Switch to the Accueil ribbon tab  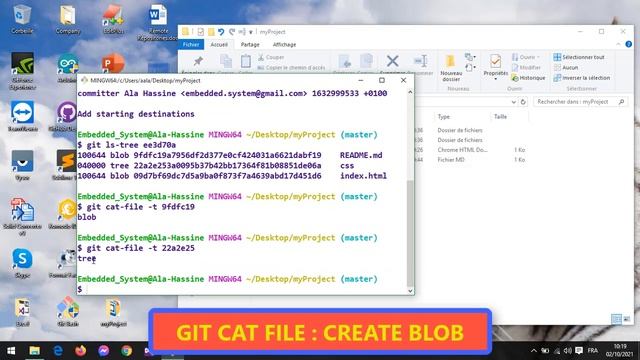[x=219, y=44]
